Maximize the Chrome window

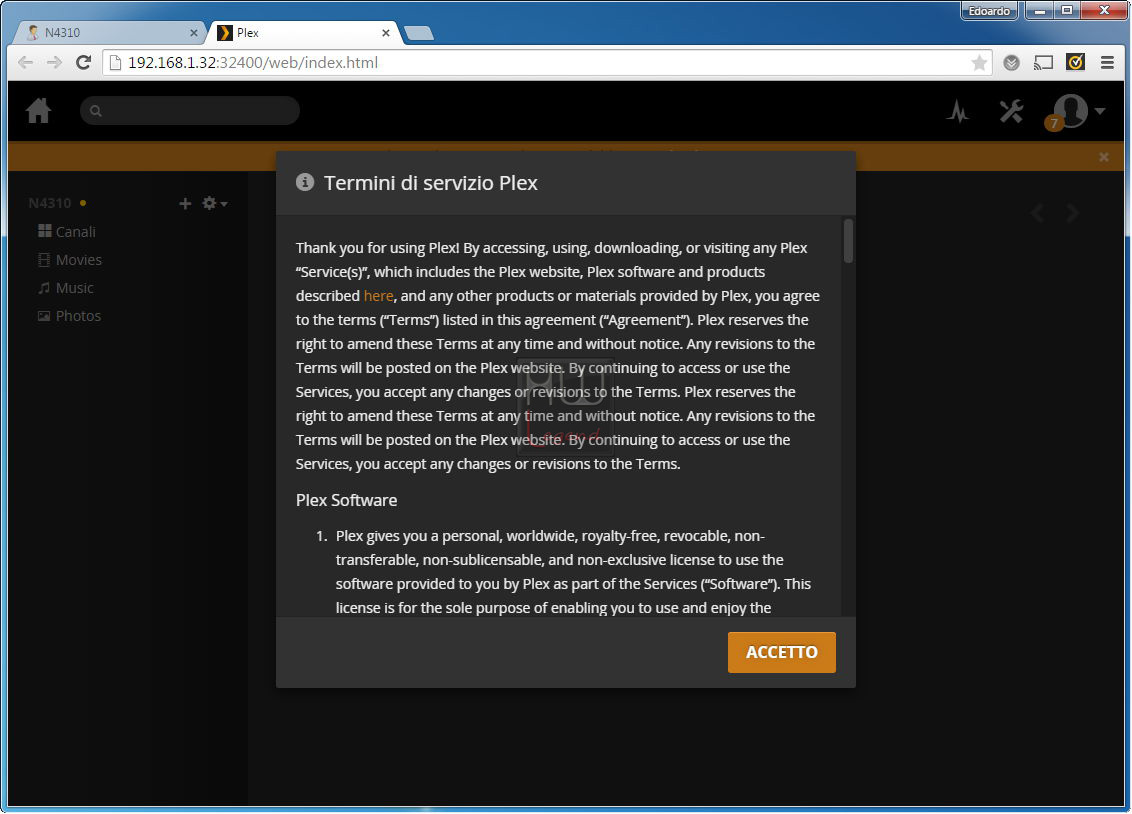(x=1066, y=11)
